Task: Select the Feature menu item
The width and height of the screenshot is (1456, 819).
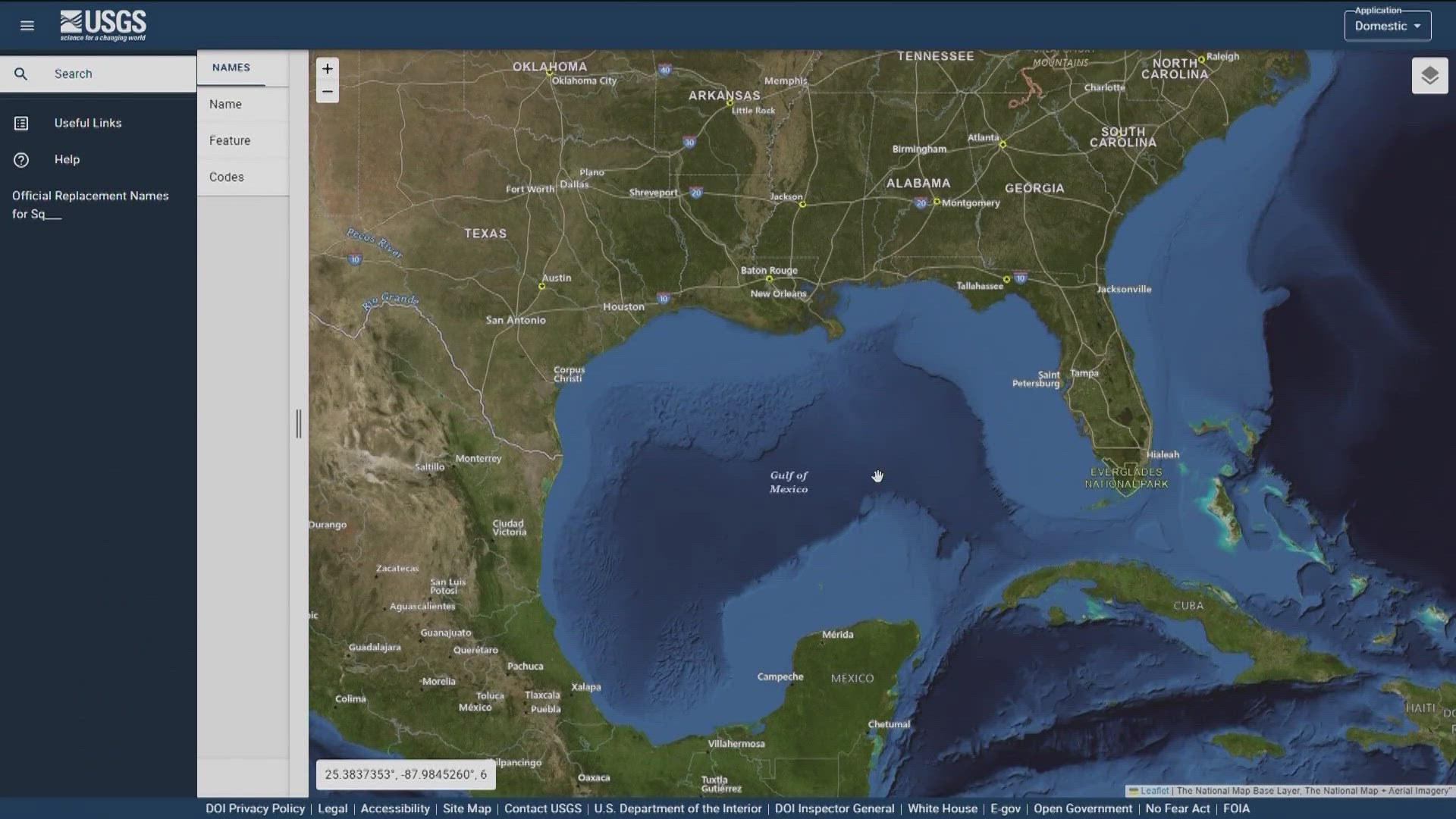Action: [229, 140]
